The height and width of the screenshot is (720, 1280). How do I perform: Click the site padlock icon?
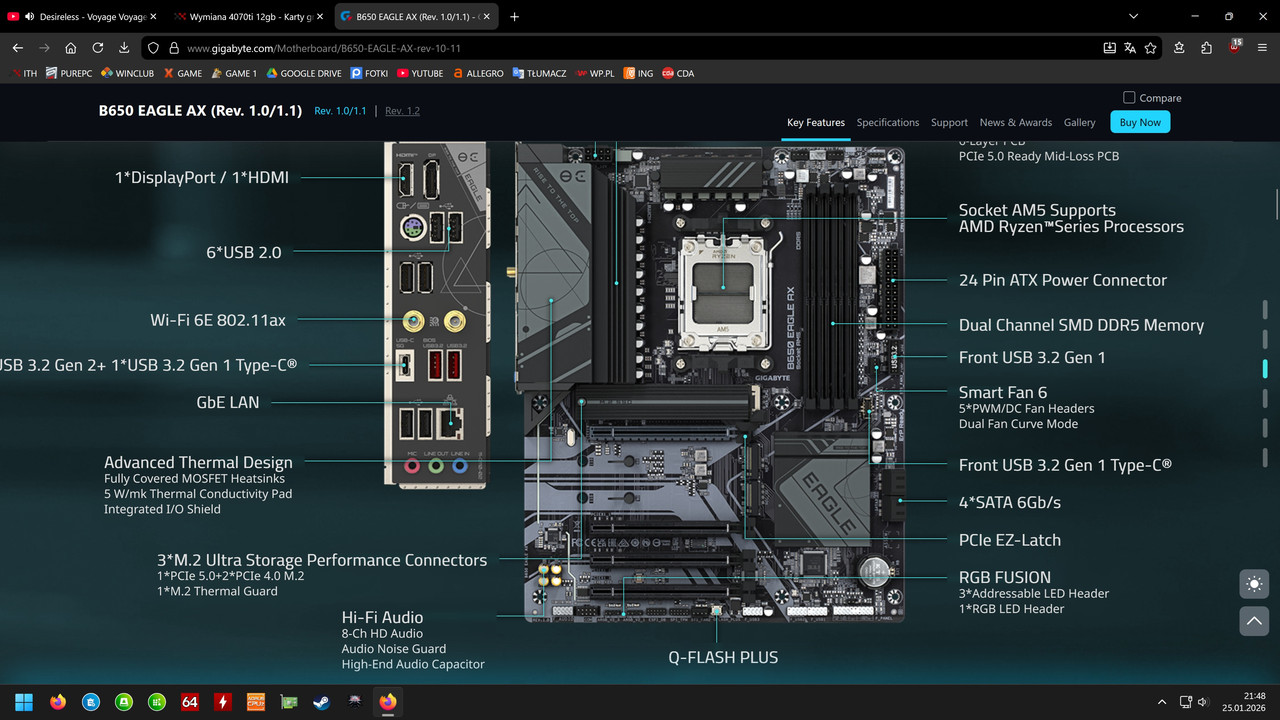point(173,48)
